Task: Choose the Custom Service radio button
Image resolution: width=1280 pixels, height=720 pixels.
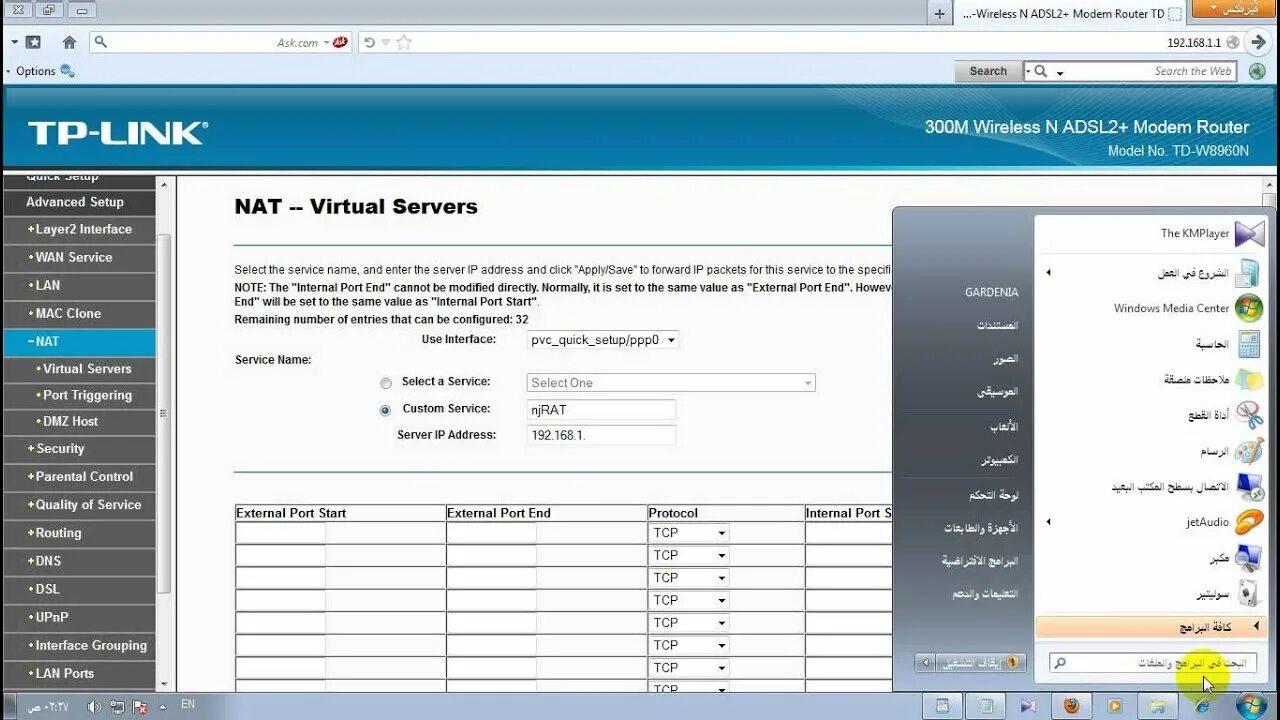Action: [x=386, y=410]
